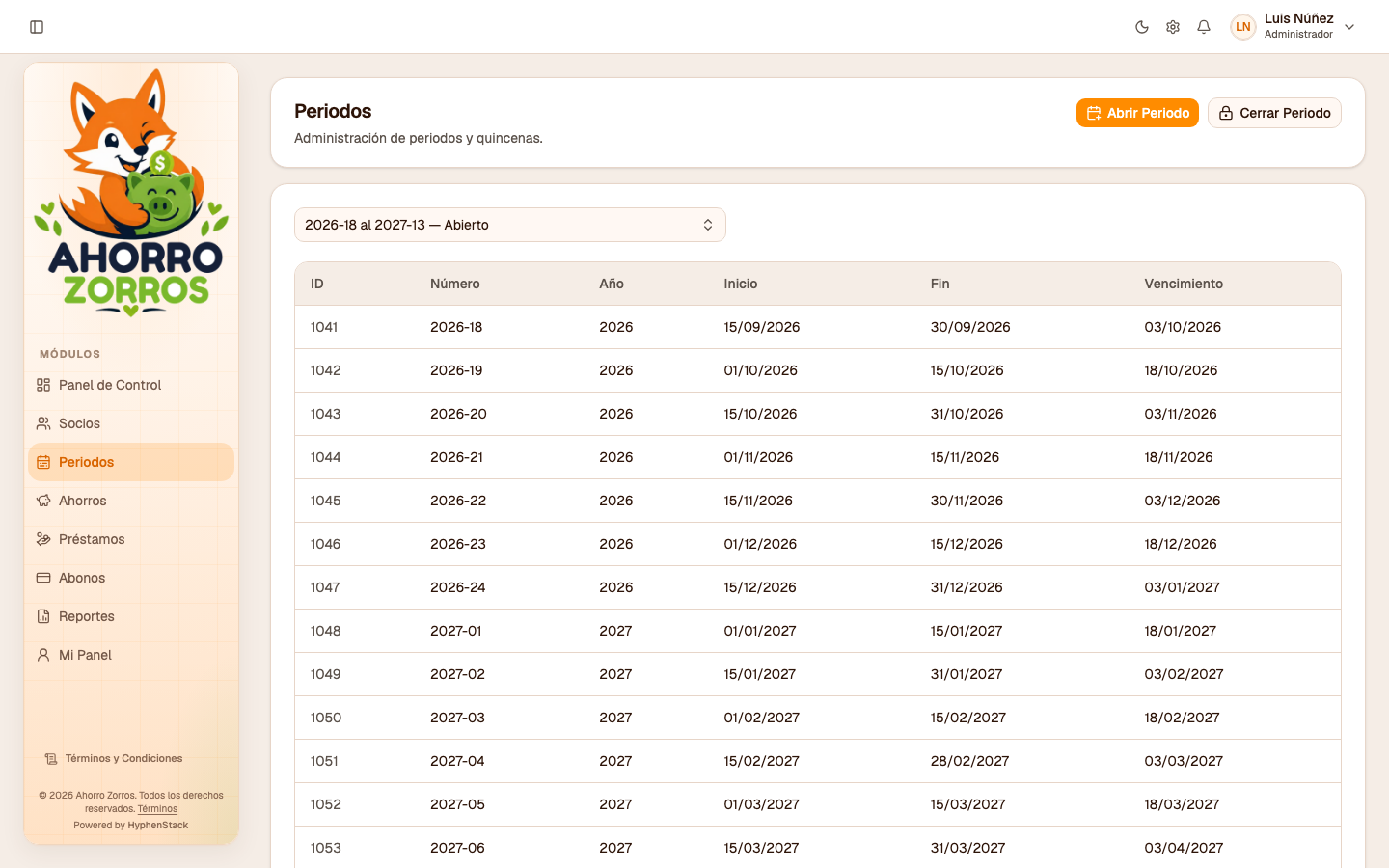Click the Fin column header

940,284
